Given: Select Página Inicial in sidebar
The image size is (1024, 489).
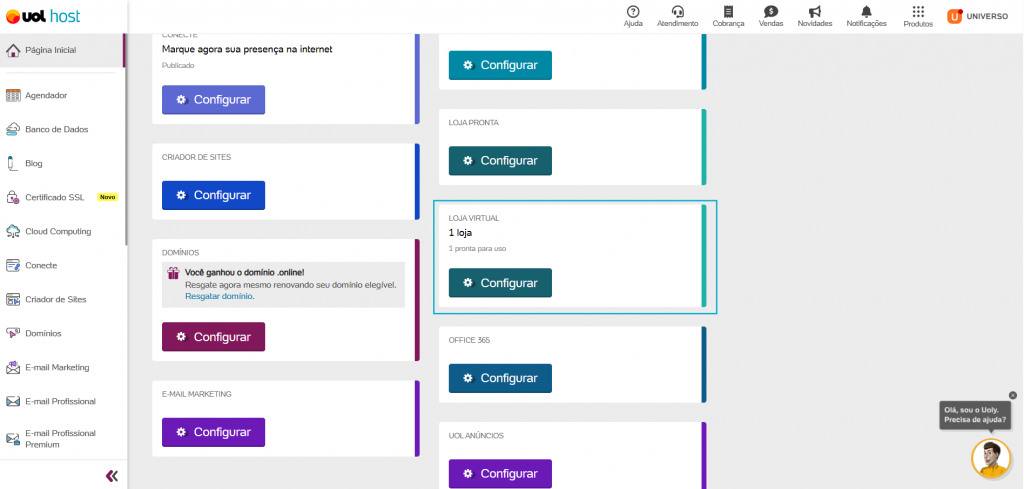Looking at the screenshot, I should [x=62, y=50].
